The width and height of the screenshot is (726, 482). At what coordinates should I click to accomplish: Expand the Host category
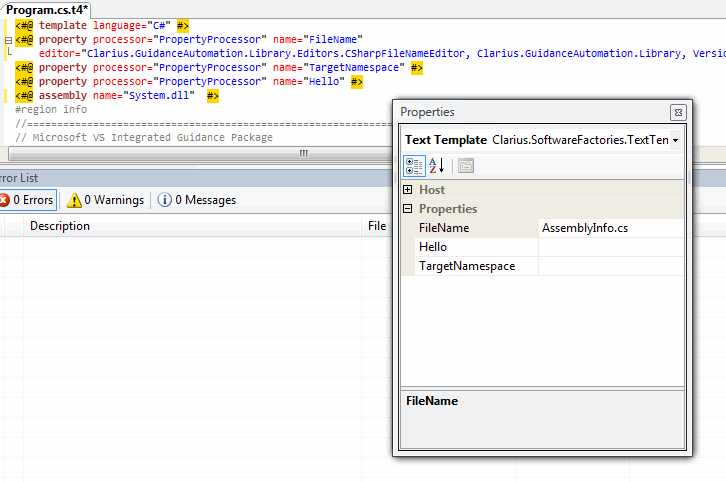pyautogui.click(x=407, y=190)
